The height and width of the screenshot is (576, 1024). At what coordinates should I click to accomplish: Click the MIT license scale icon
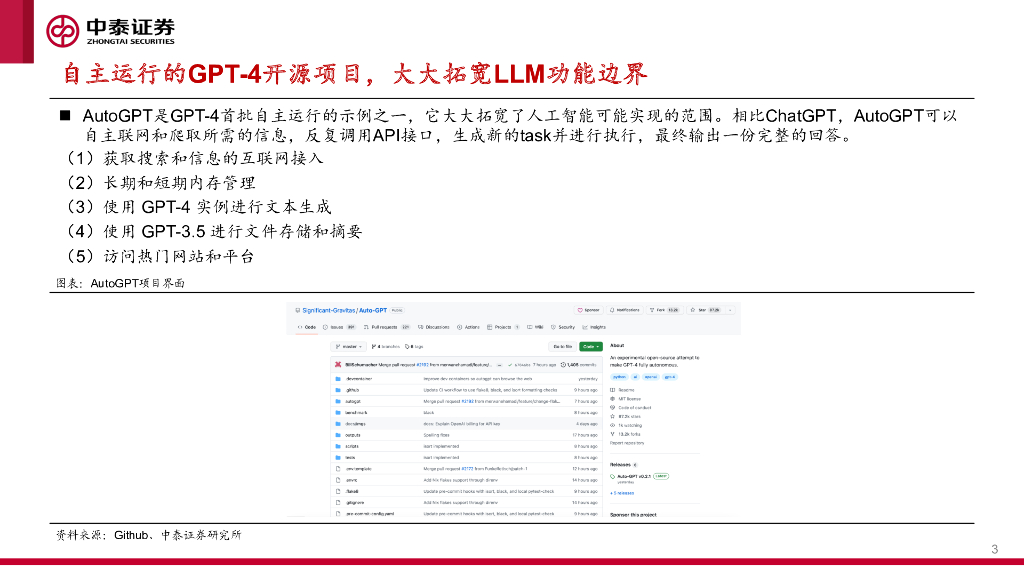pos(613,399)
